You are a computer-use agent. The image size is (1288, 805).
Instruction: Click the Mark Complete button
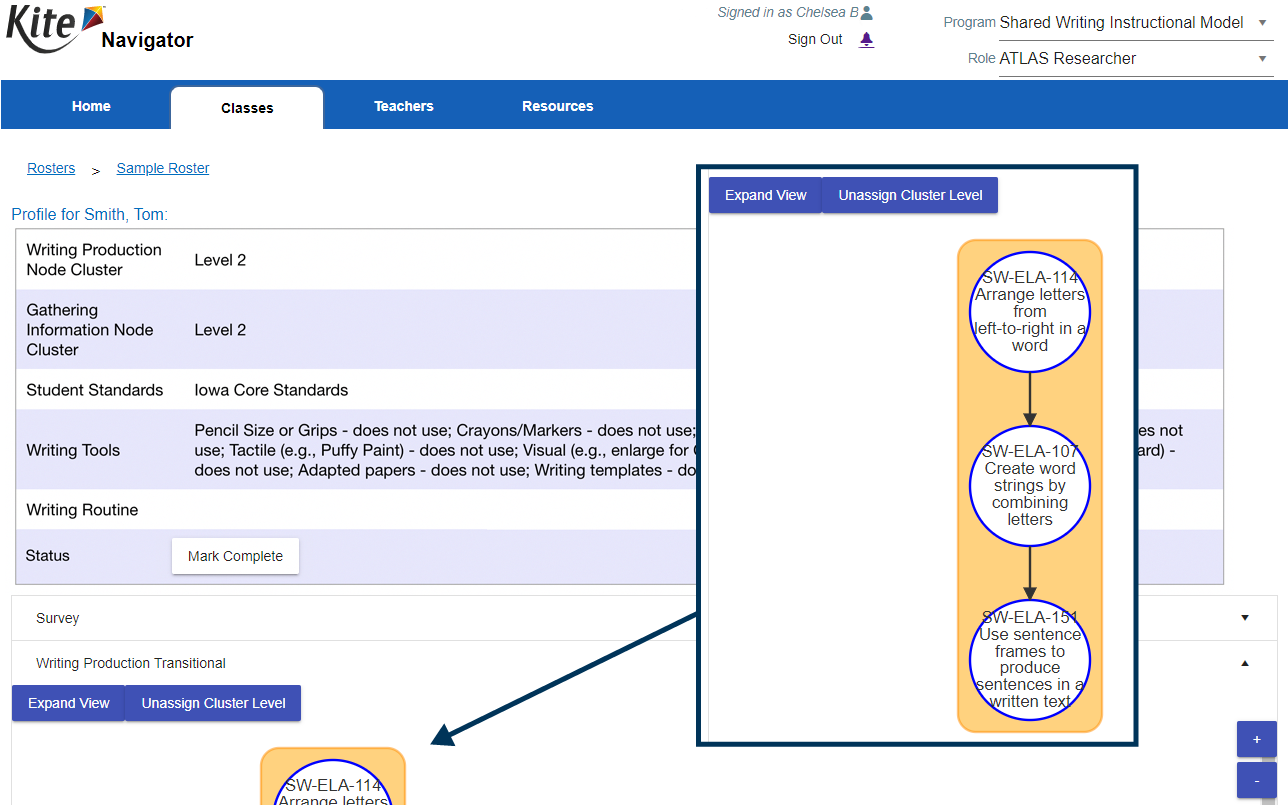coord(235,556)
